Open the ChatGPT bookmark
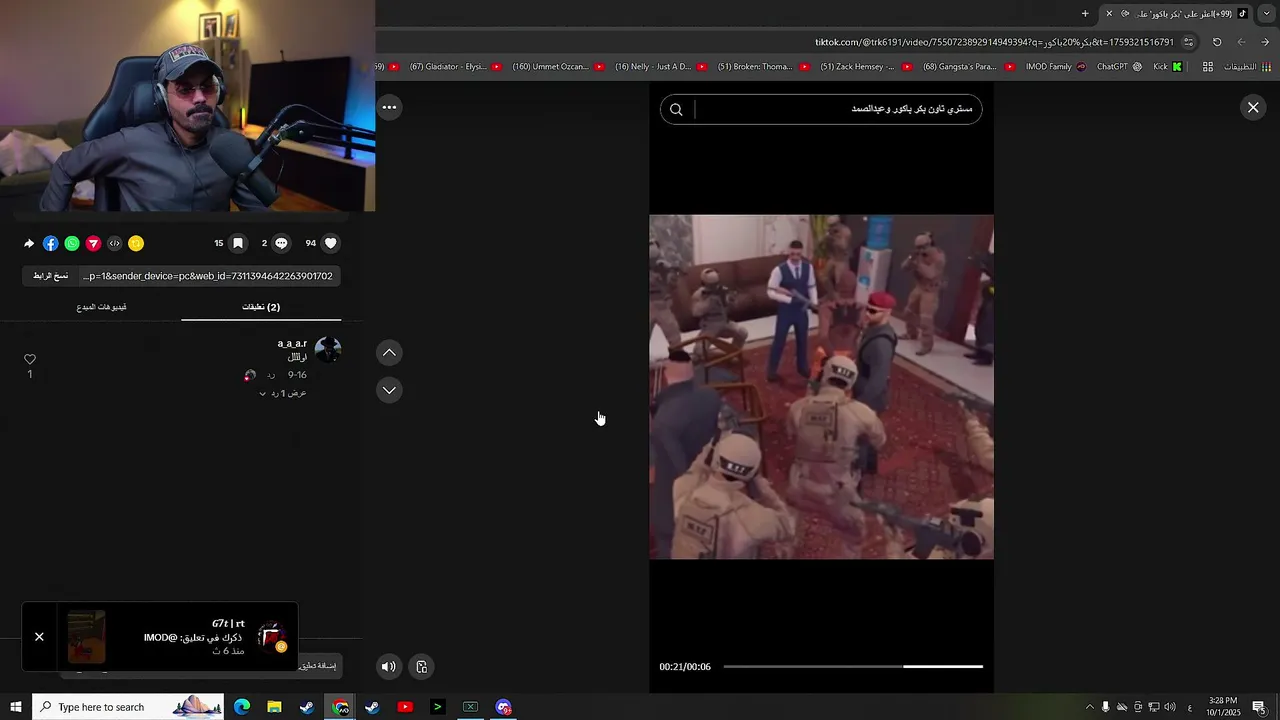The image size is (1280, 720). 1119,67
